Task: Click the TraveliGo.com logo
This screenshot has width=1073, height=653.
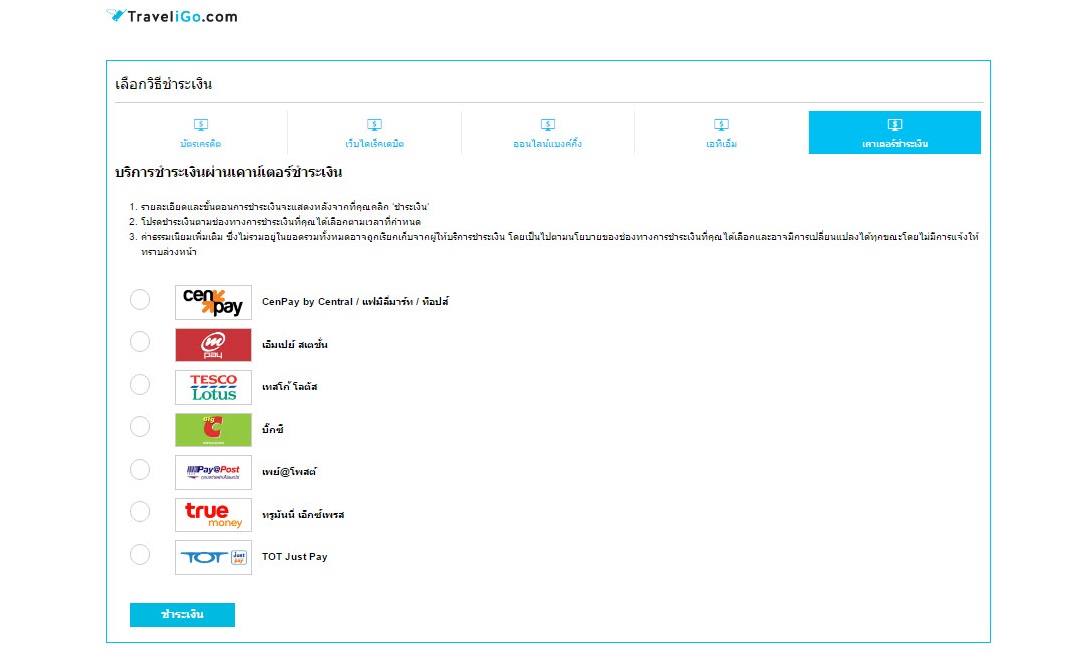Action: [x=171, y=16]
